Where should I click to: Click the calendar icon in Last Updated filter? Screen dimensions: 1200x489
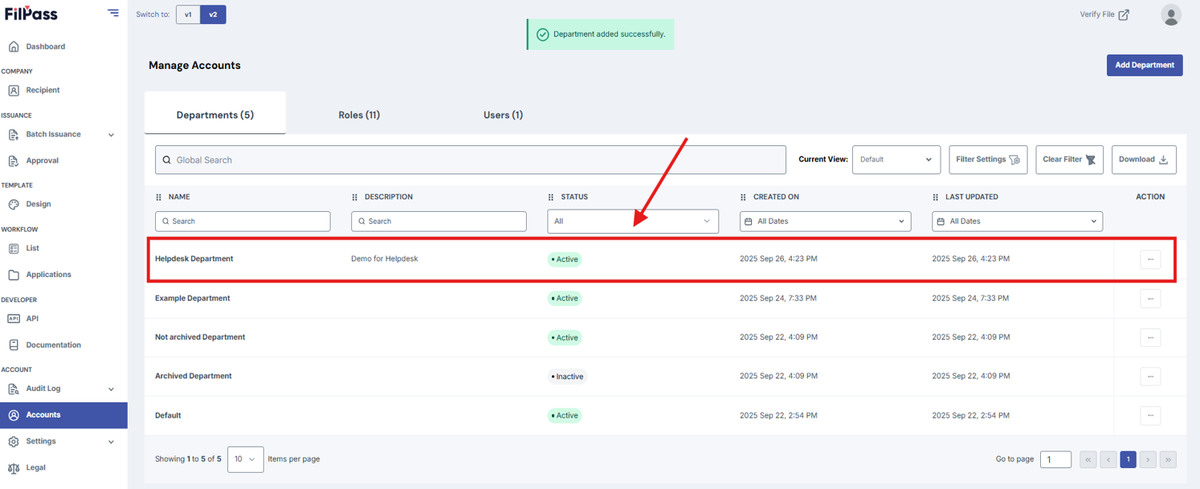(x=941, y=221)
